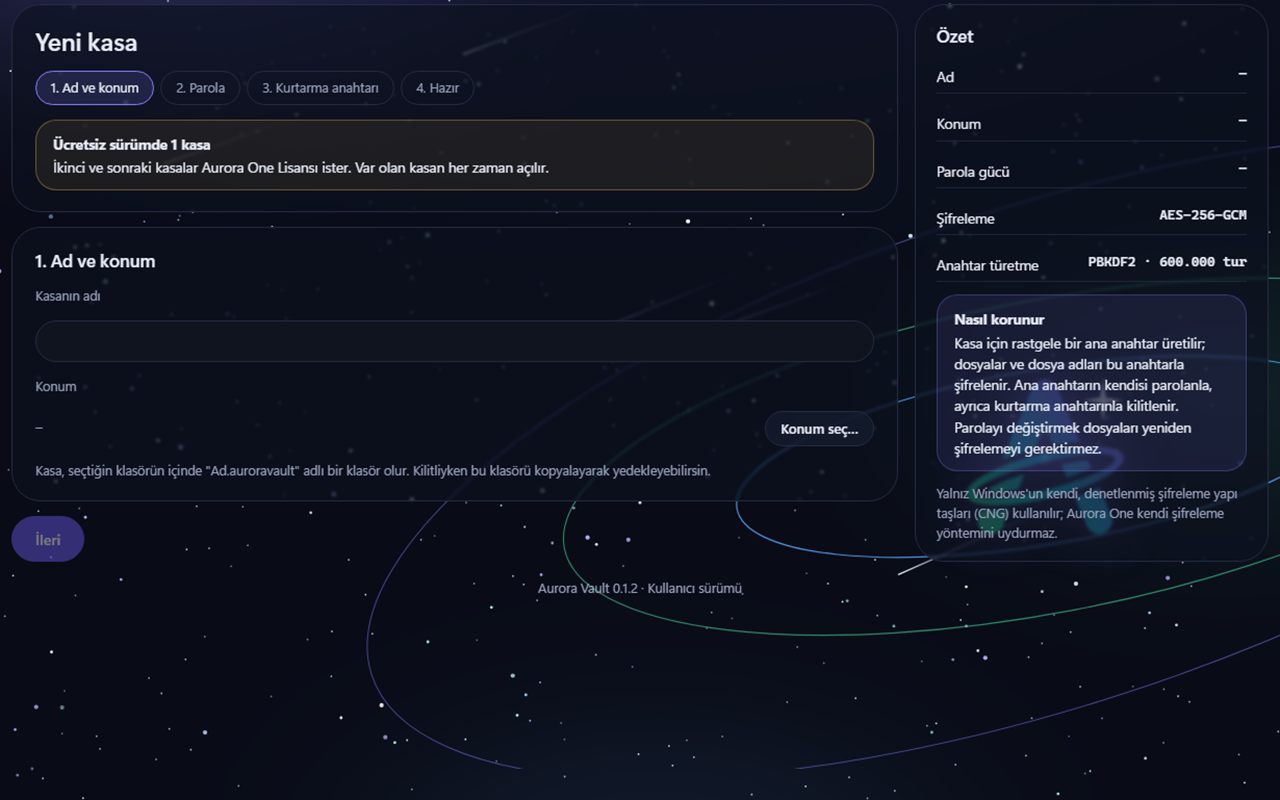Click the "Ad.auroravault" folder hint text
This screenshot has width=1280, height=800.
[373, 470]
